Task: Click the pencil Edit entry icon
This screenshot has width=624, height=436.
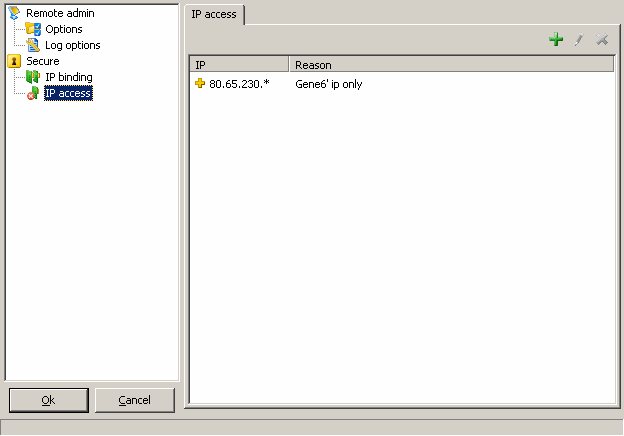Action: (x=579, y=39)
